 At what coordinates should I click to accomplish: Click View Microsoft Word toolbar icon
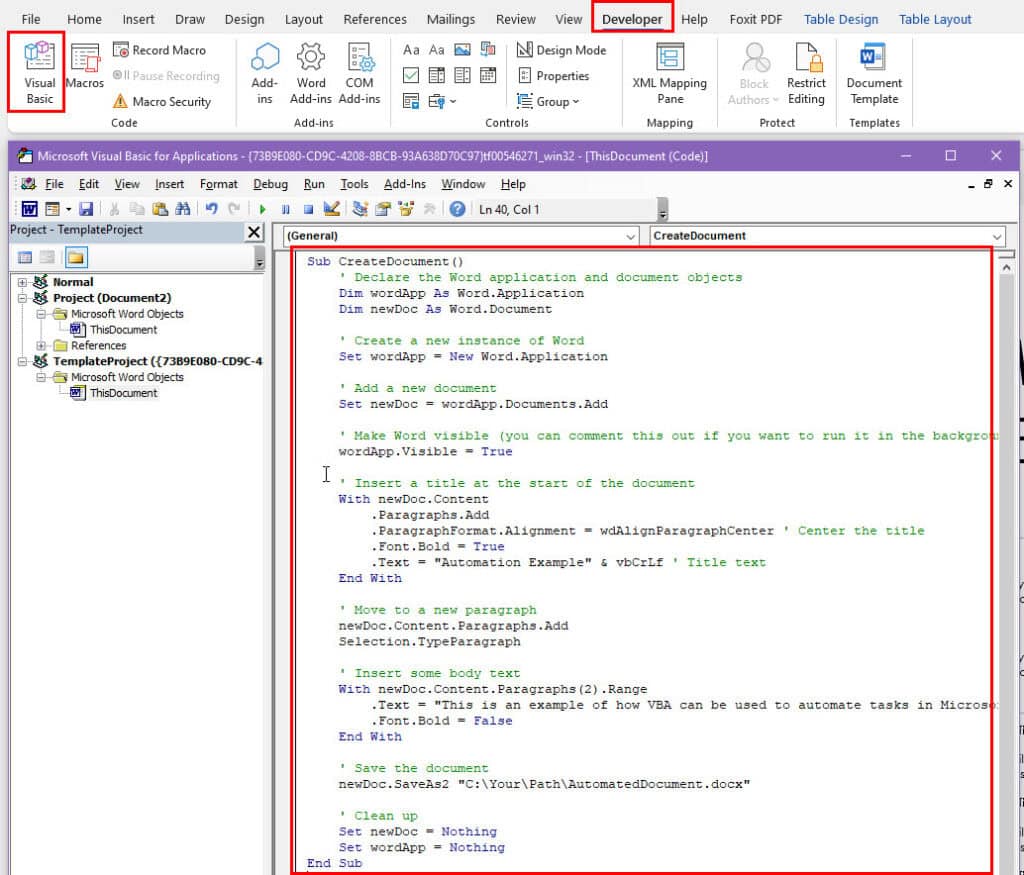coord(29,209)
